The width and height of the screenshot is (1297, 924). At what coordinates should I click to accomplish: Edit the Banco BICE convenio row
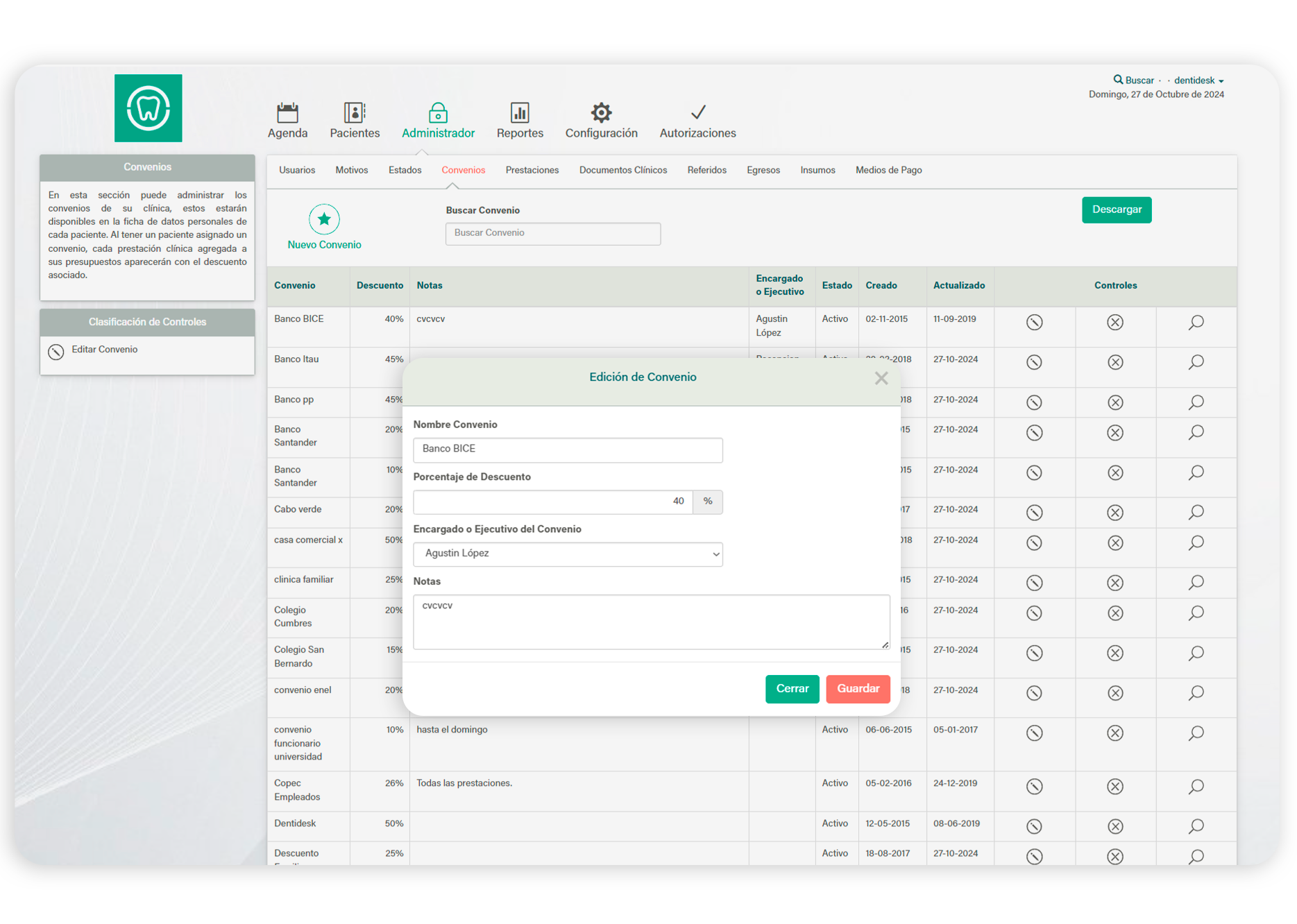click(x=1034, y=323)
